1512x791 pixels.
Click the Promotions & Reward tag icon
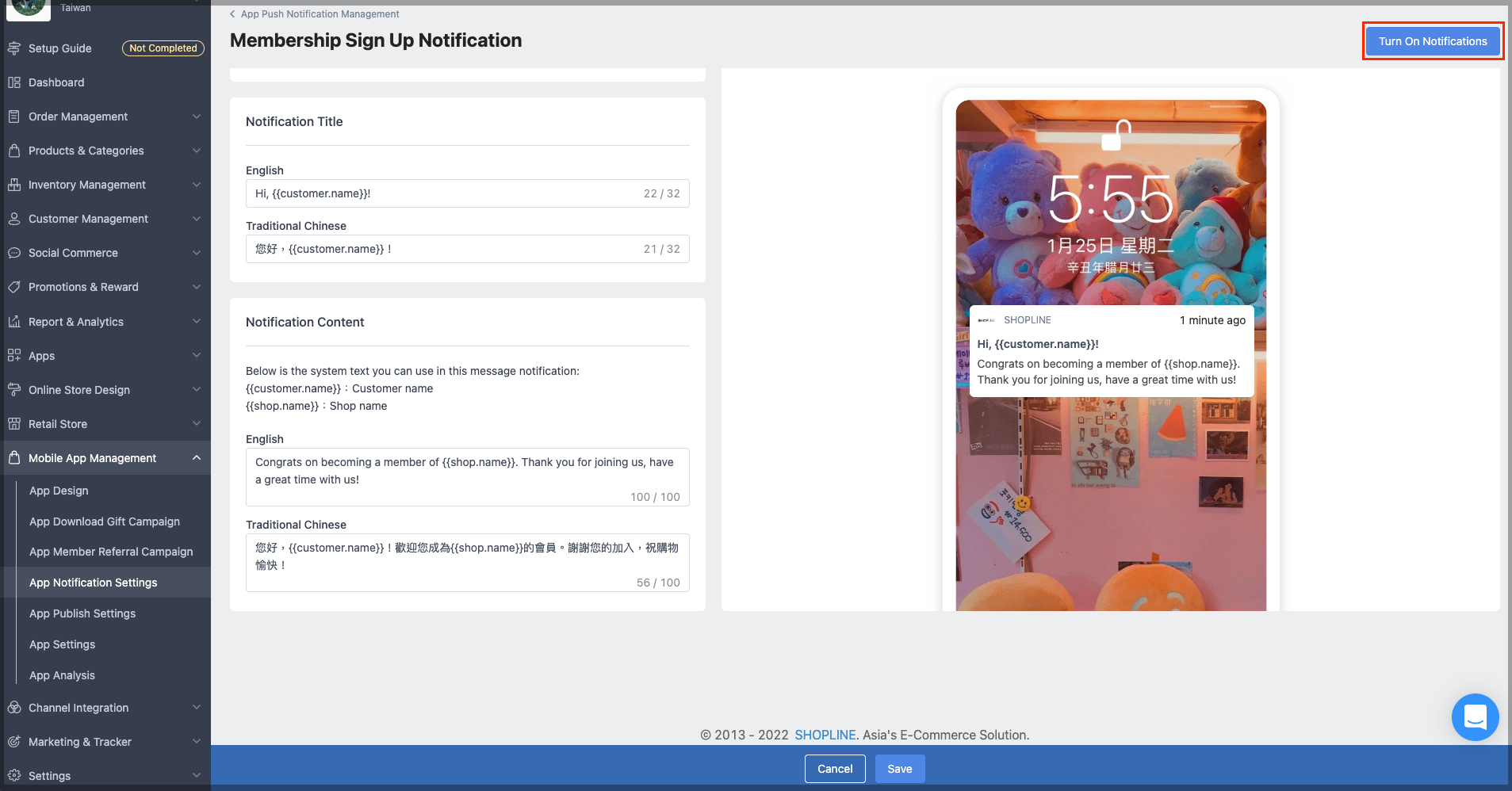14,287
